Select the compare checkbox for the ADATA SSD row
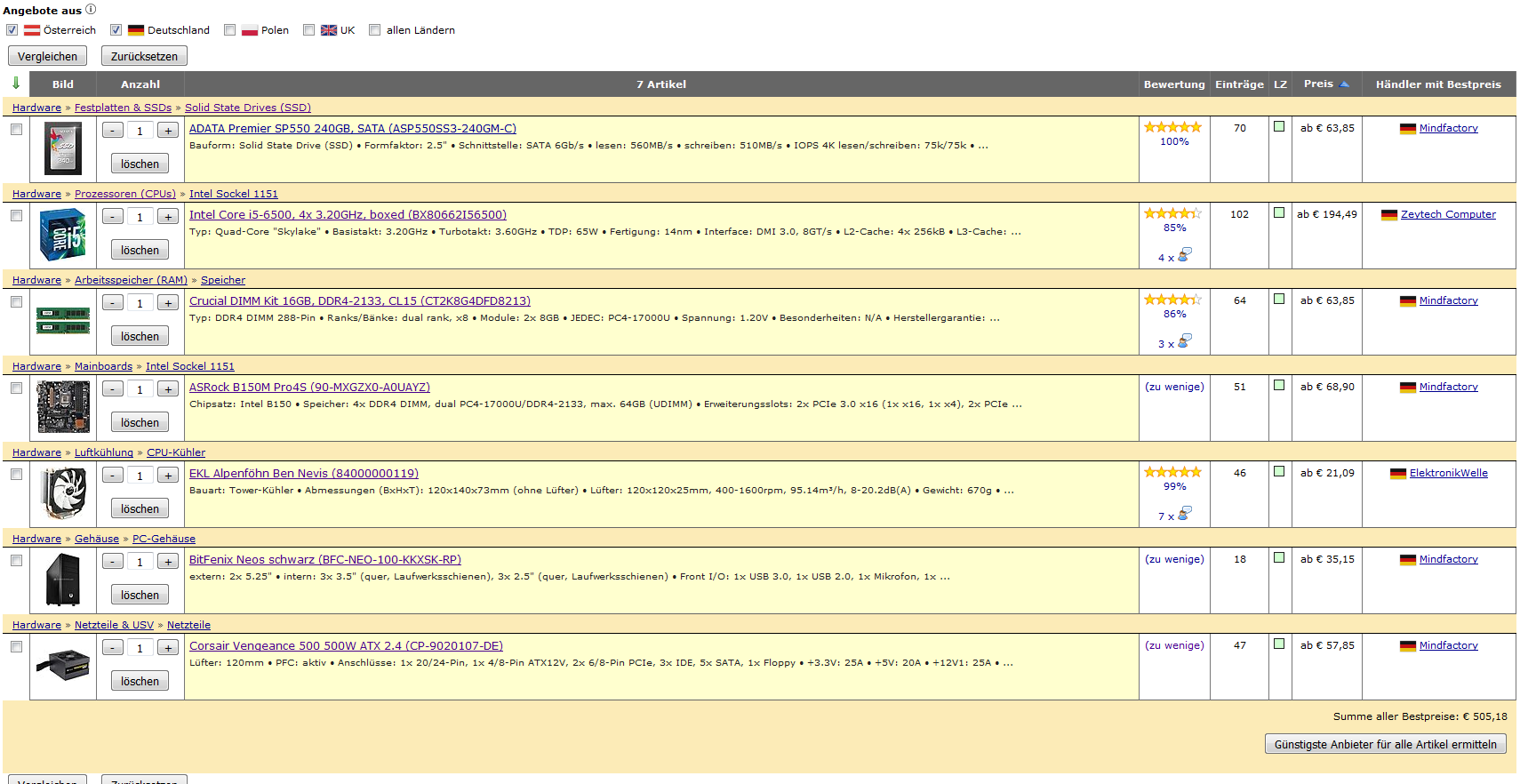Image resolution: width=1520 pixels, height=784 pixels. [16, 129]
